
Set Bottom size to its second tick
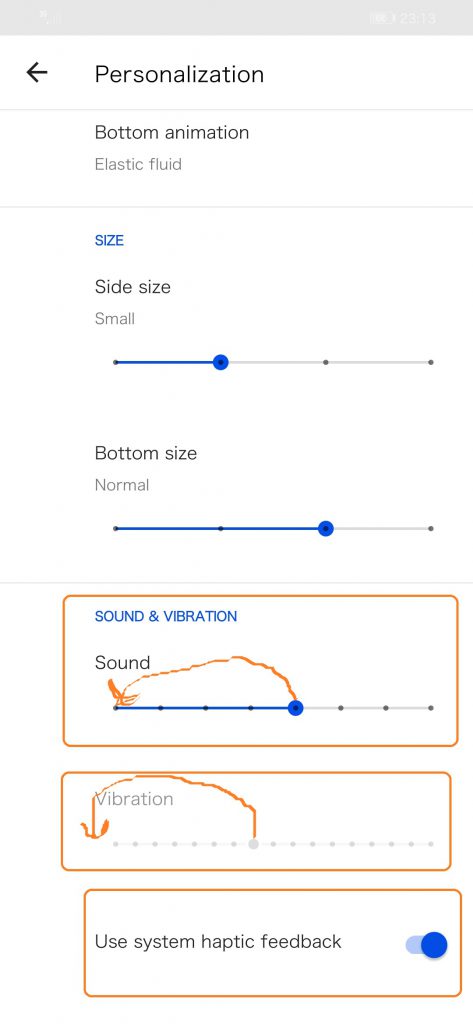(x=221, y=528)
